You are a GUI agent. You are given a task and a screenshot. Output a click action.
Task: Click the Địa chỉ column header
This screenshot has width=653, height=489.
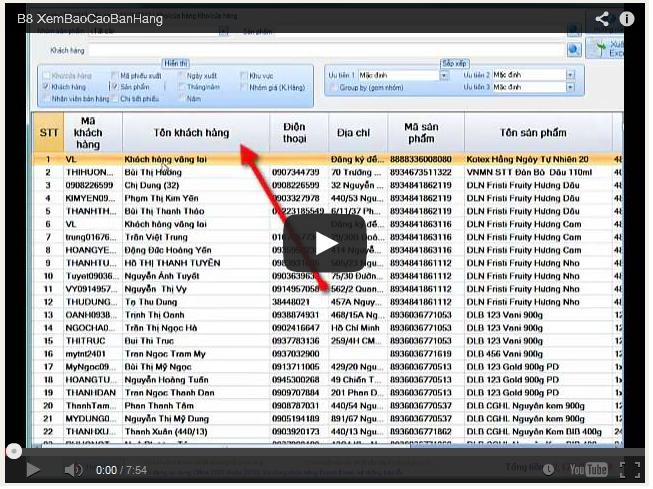(x=359, y=133)
